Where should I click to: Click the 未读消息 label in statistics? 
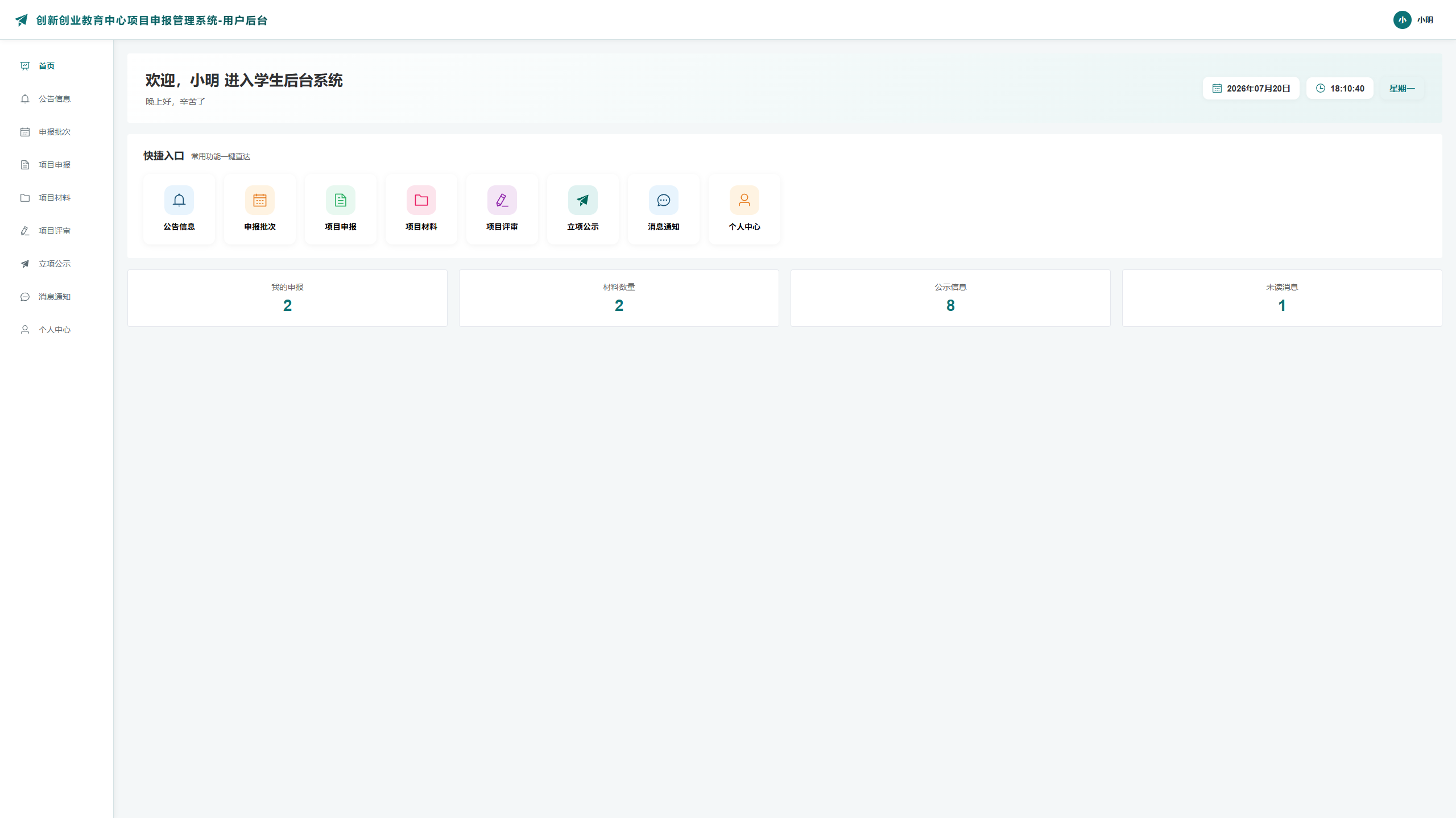1282,287
